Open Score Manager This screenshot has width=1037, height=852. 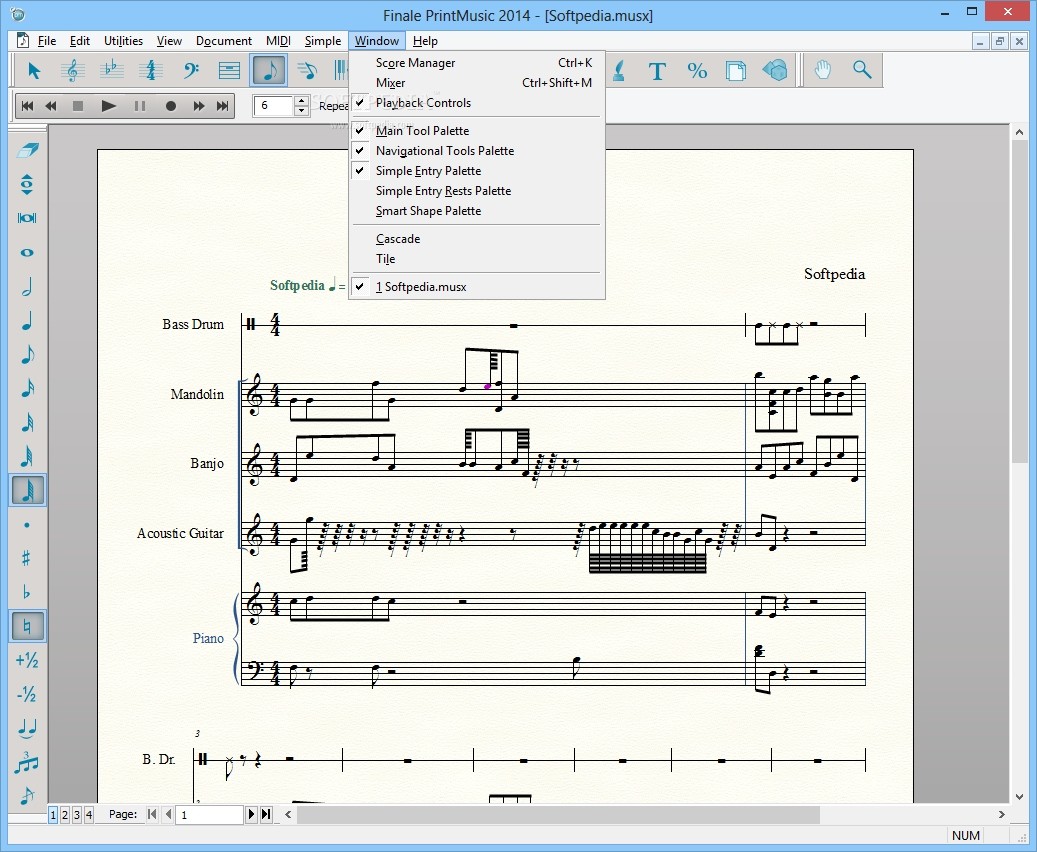[x=476, y=63]
